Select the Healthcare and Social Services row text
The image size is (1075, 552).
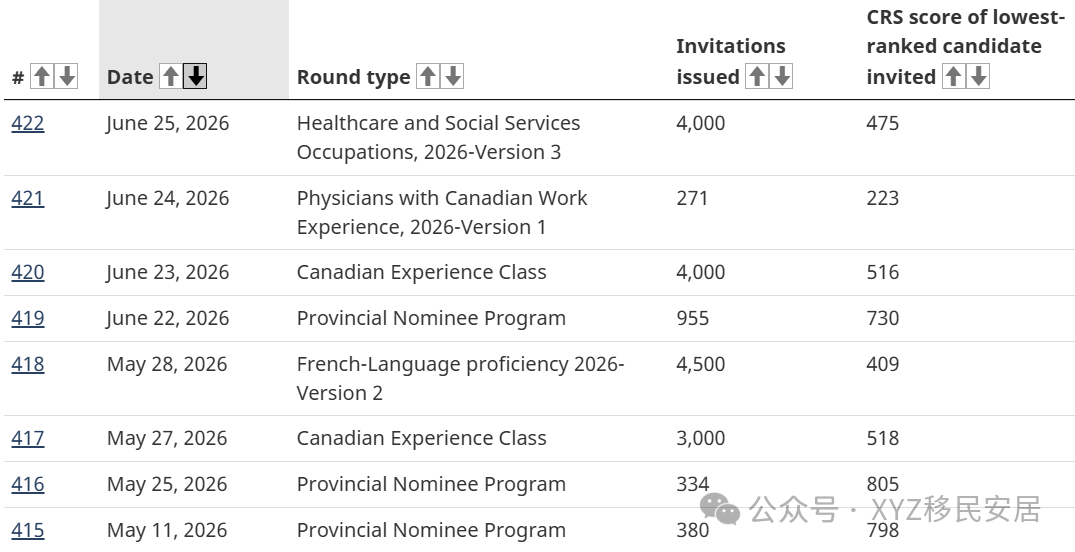(438, 137)
